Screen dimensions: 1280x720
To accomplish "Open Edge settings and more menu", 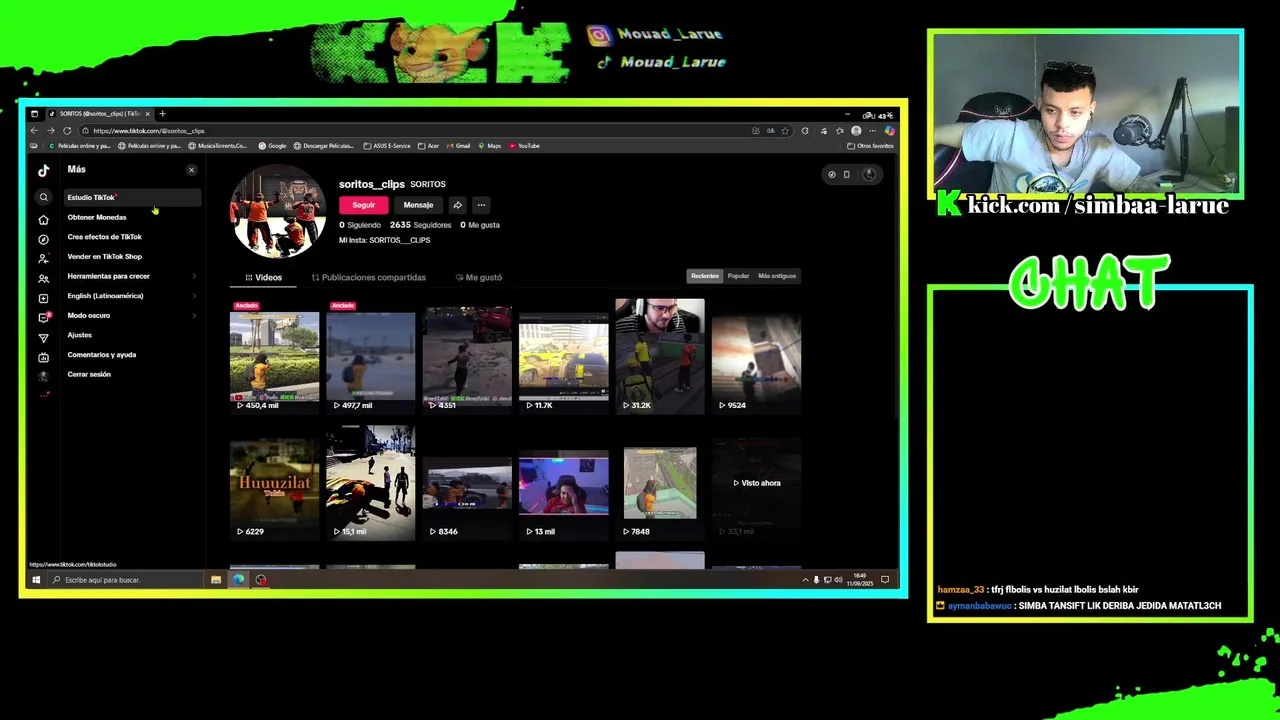I will click(873, 131).
